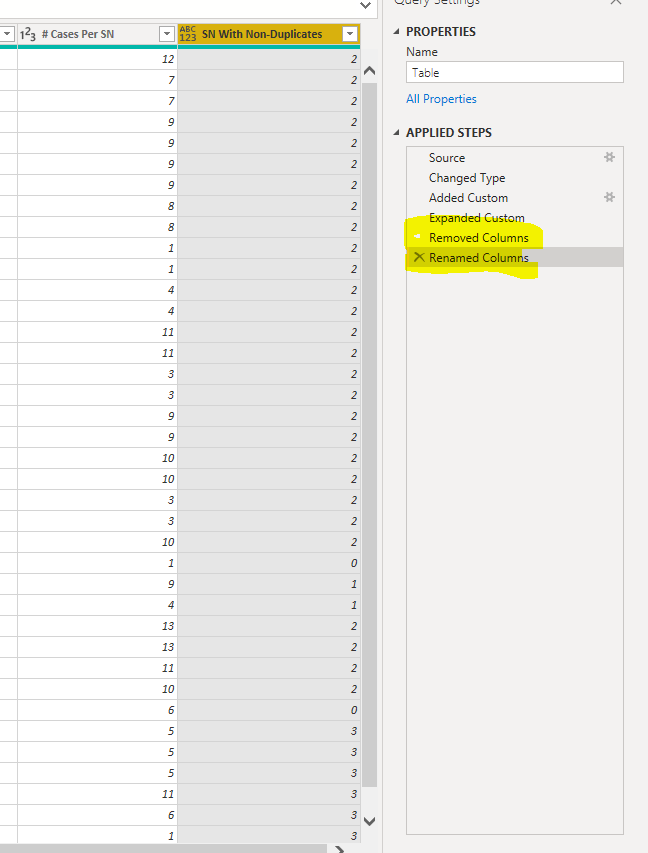
Task: Collapse the APPLIED STEPS section
Action: [396, 132]
